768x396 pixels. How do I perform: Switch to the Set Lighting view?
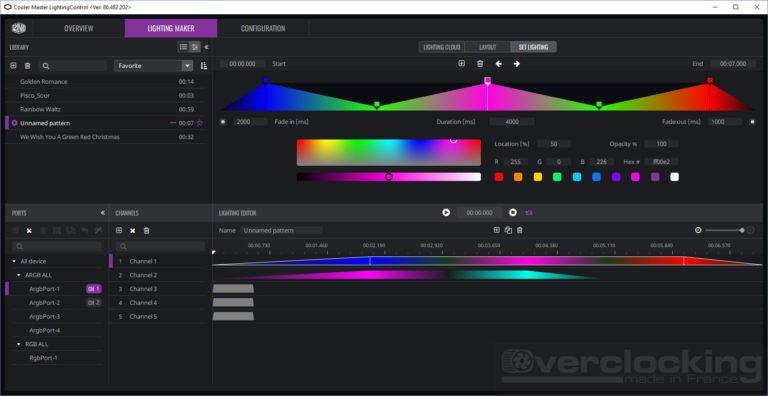pos(533,47)
